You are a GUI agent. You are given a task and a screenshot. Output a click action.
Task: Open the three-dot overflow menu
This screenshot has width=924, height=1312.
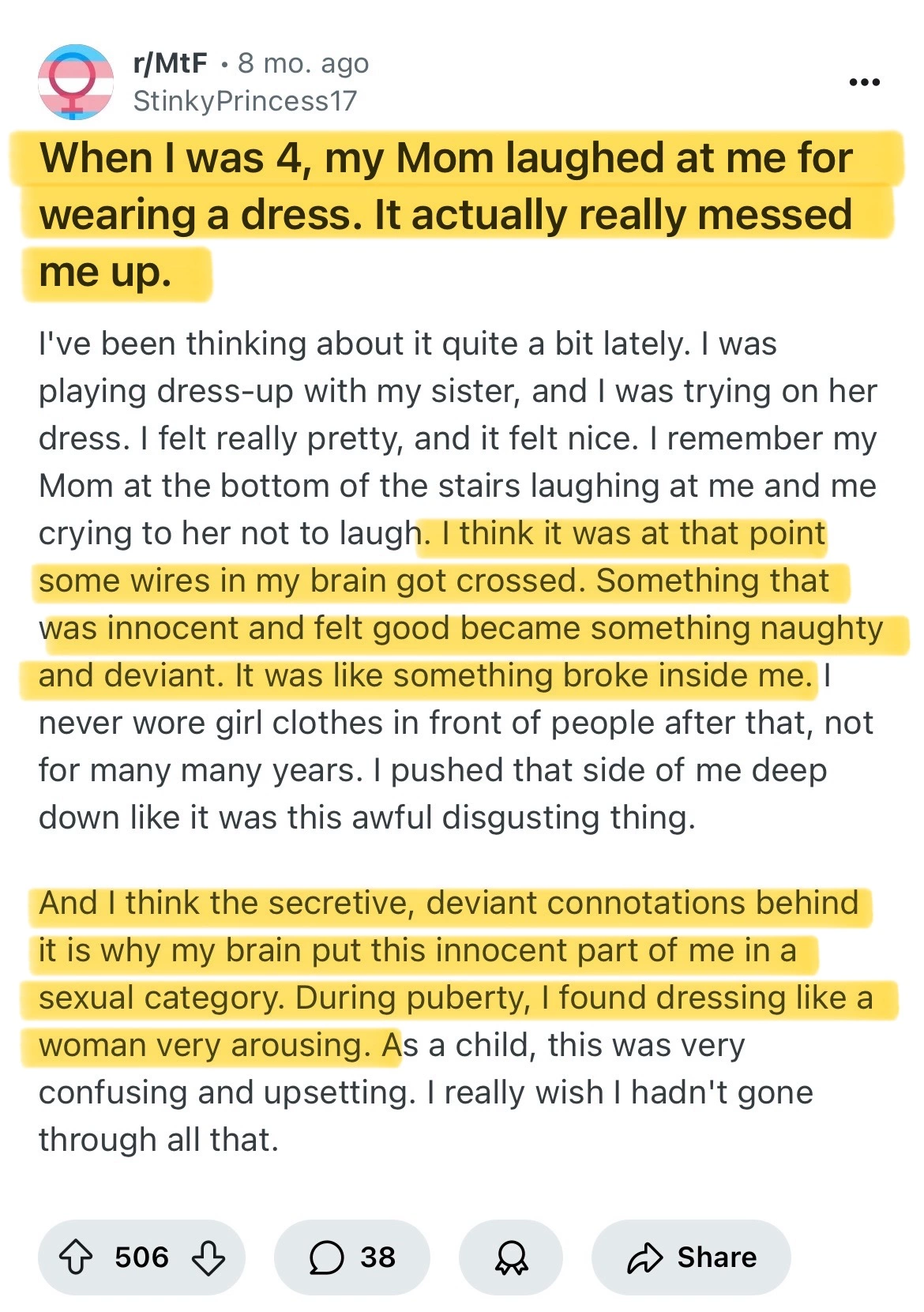click(x=865, y=82)
